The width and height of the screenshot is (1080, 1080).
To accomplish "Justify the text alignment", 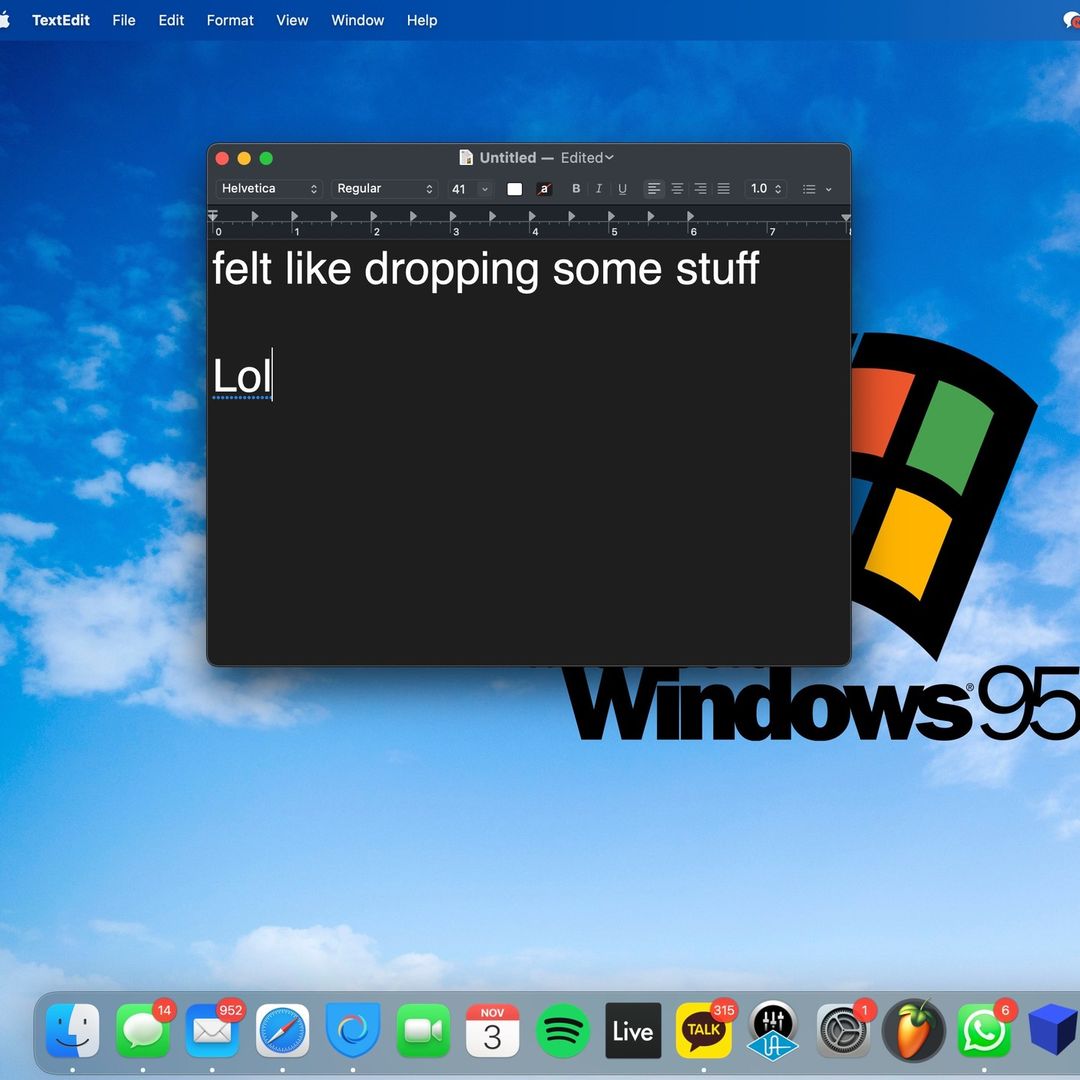I will coord(723,189).
